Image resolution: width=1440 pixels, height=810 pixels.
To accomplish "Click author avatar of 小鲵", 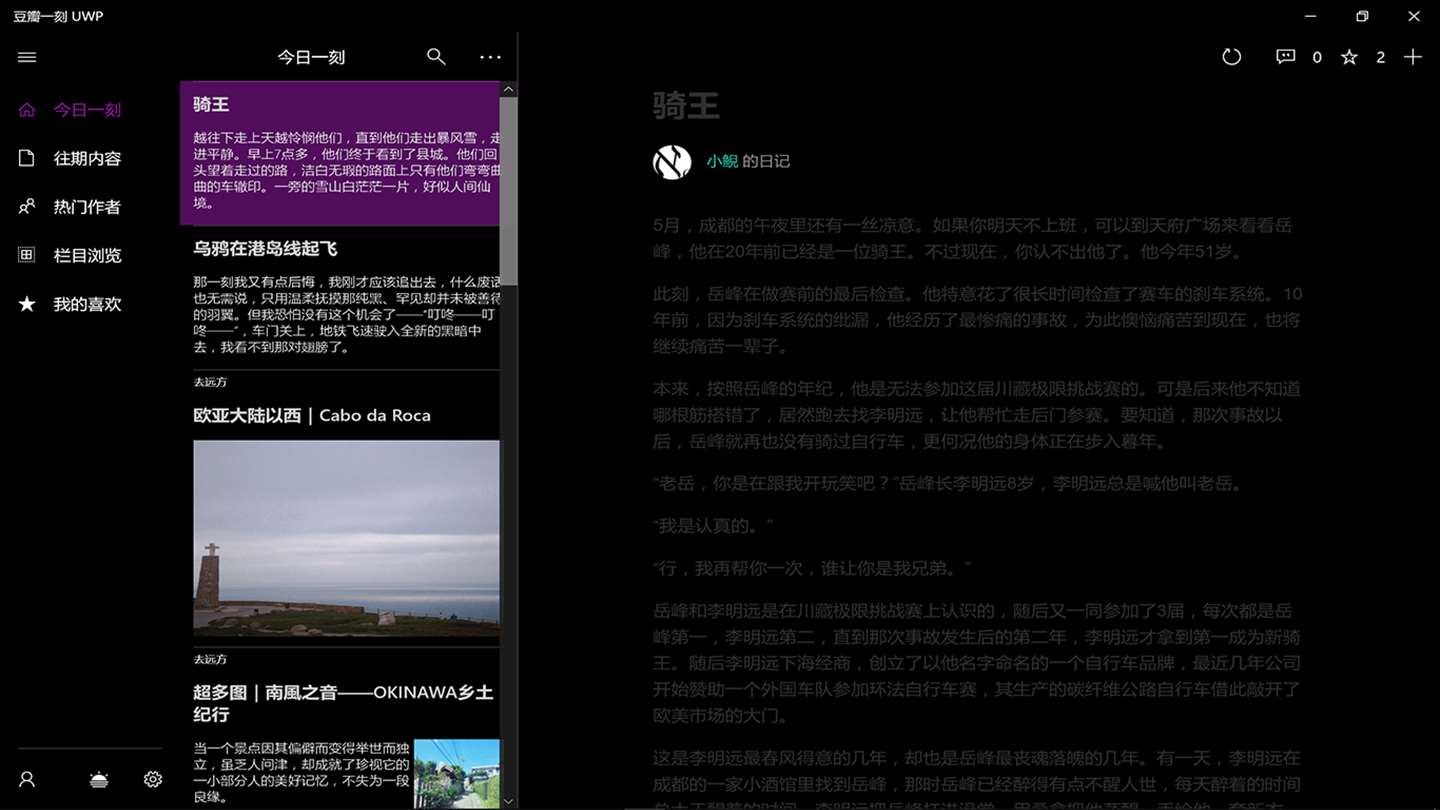I will tap(672, 161).
